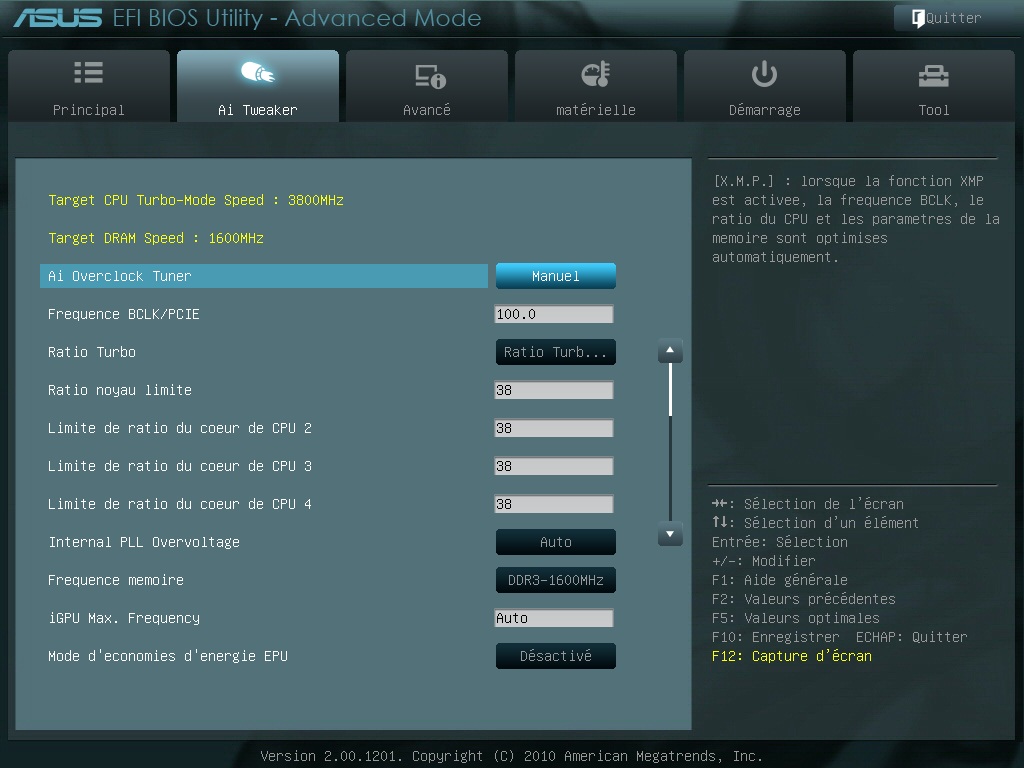1024x768 pixels.
Task: Select the Frequence BCLK/PCIE value field
Action: click(553, 314)
